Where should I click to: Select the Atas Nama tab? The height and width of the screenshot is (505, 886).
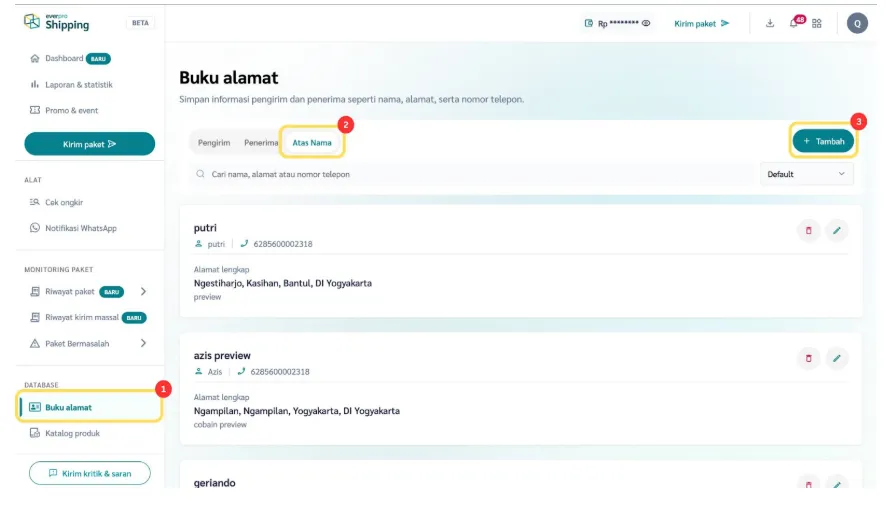tap(312, 143)
